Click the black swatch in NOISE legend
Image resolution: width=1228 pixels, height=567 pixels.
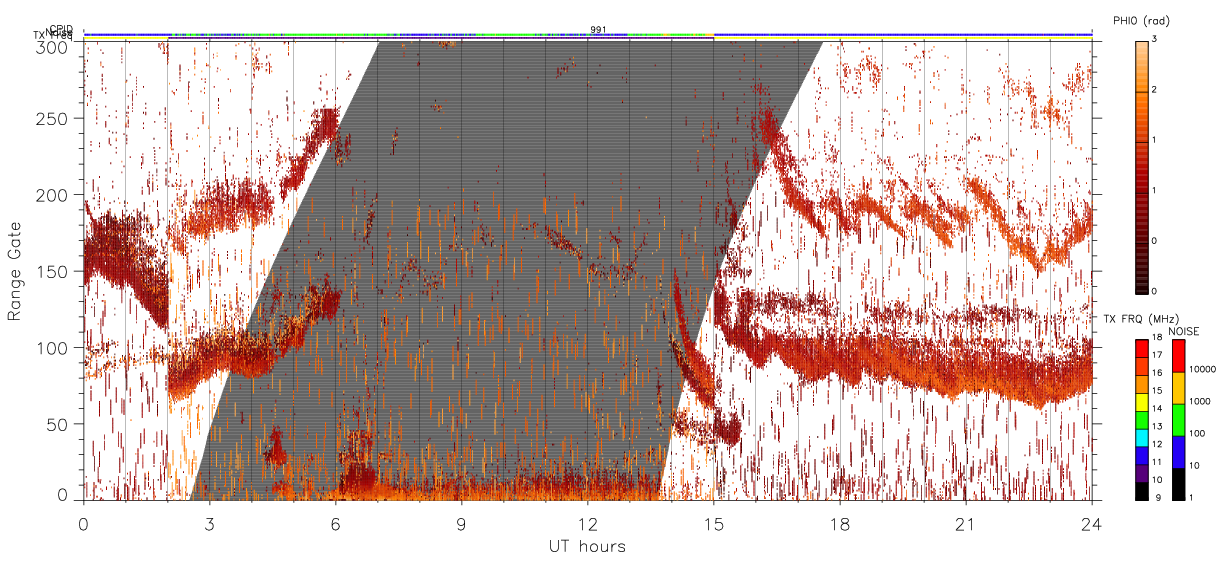click(x=1179, y=484)
